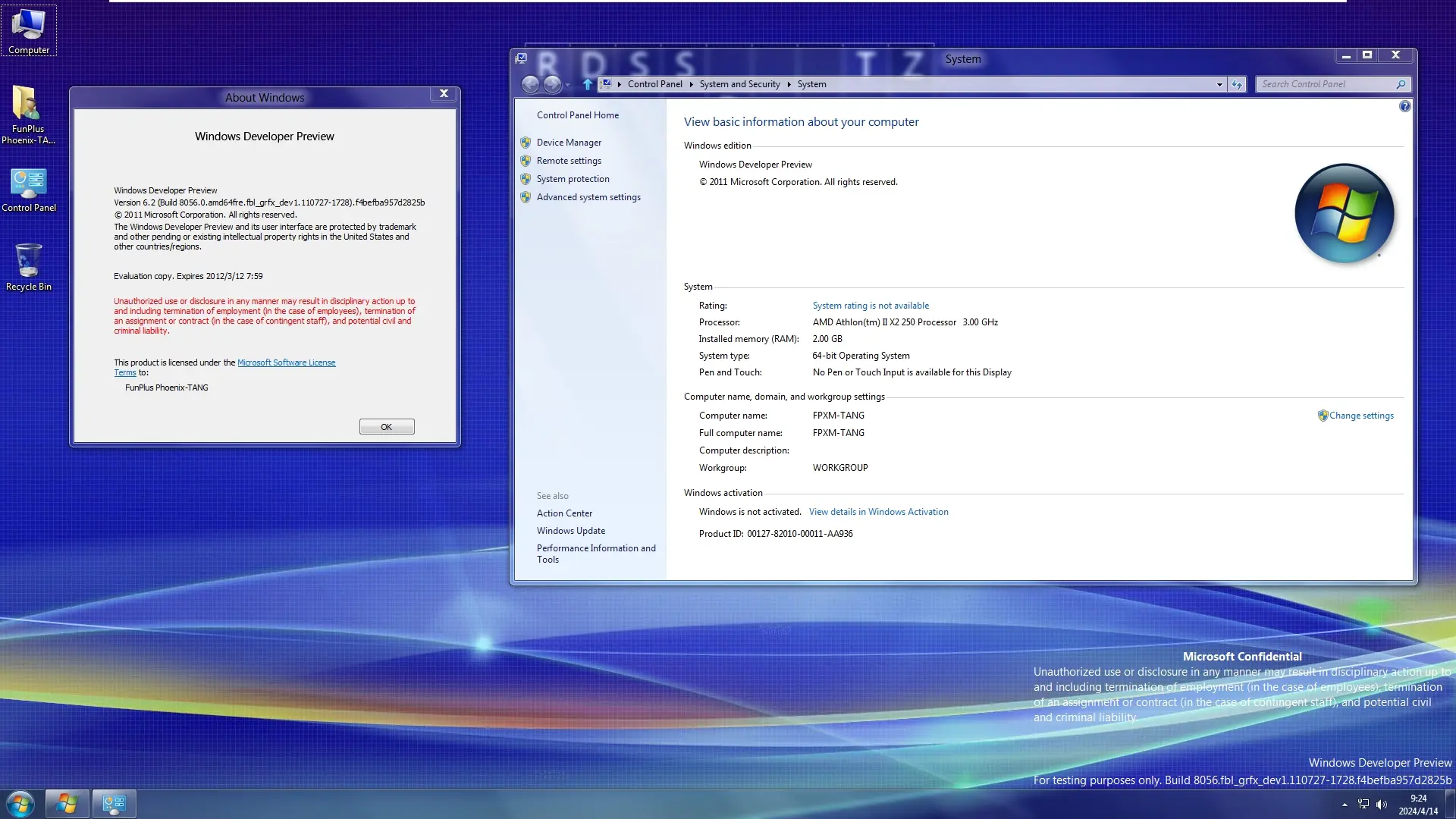
Task: Open System protection link
Action: coord(573,179)
